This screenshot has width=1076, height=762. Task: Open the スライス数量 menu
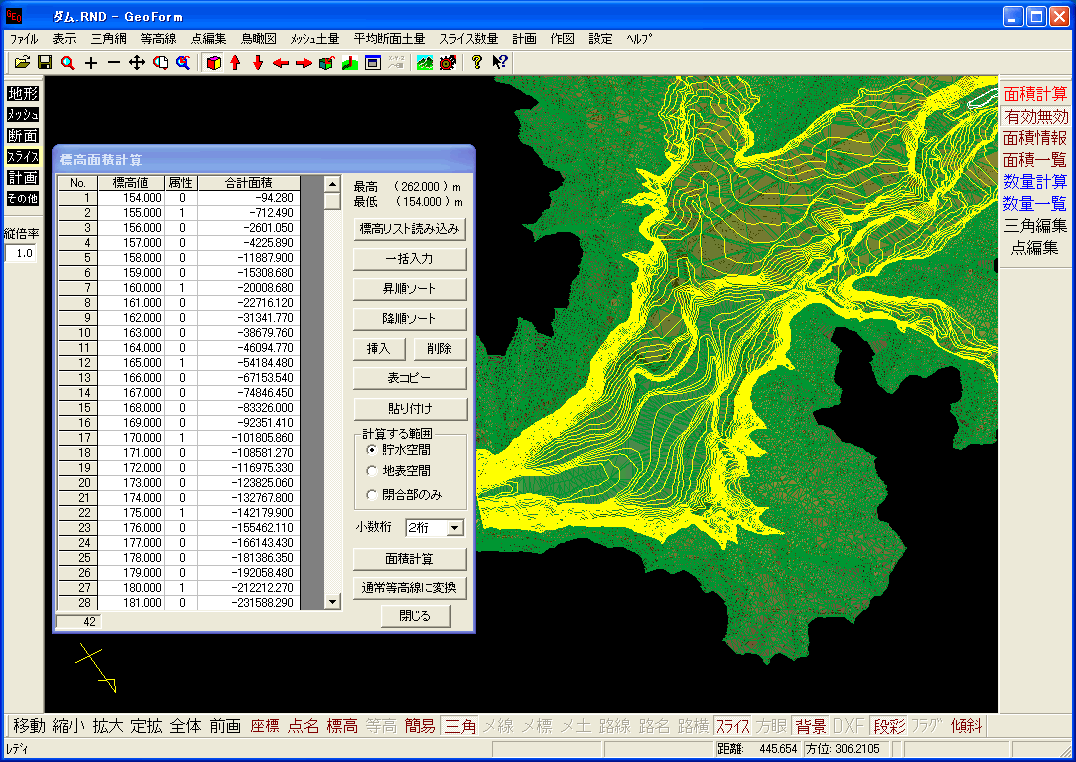tap(469, 39)
